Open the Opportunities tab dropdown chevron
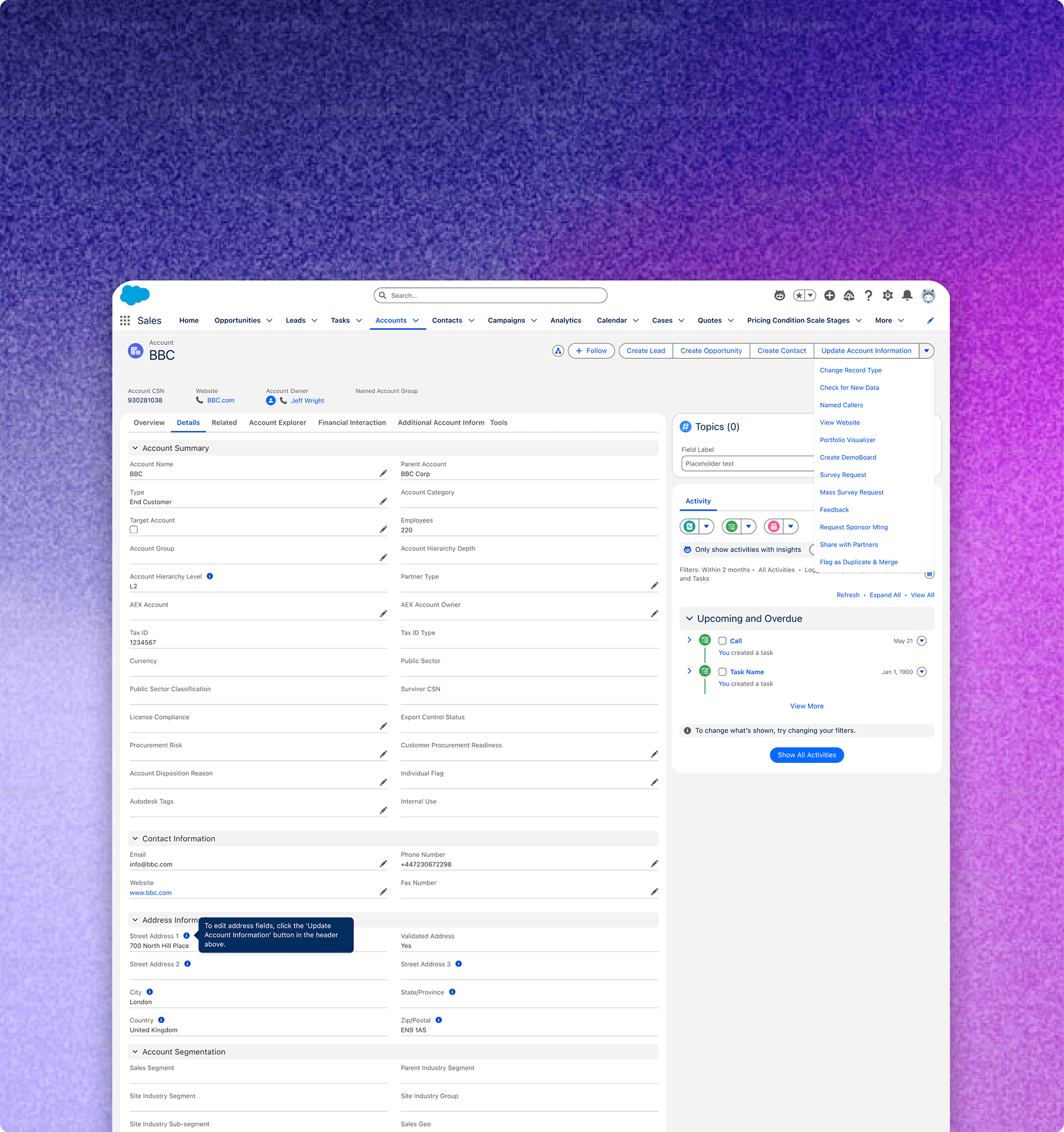This screenshot has height=1132, width=1064. coord(270,321)
